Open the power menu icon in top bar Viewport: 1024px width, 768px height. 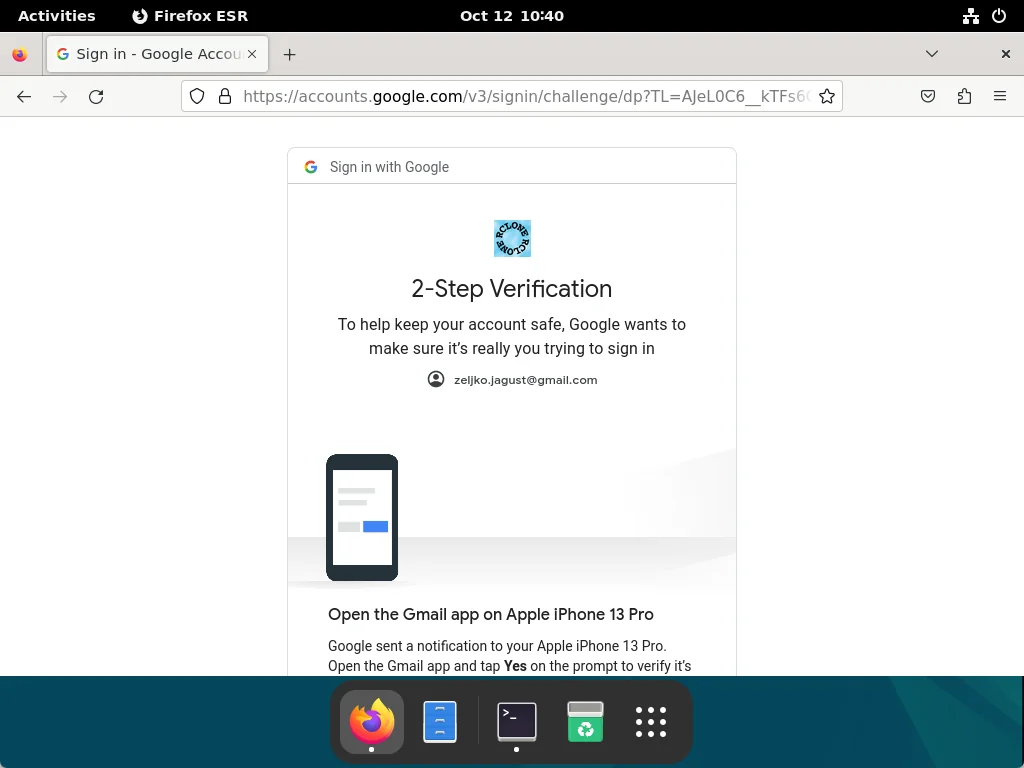click(999, 16)
